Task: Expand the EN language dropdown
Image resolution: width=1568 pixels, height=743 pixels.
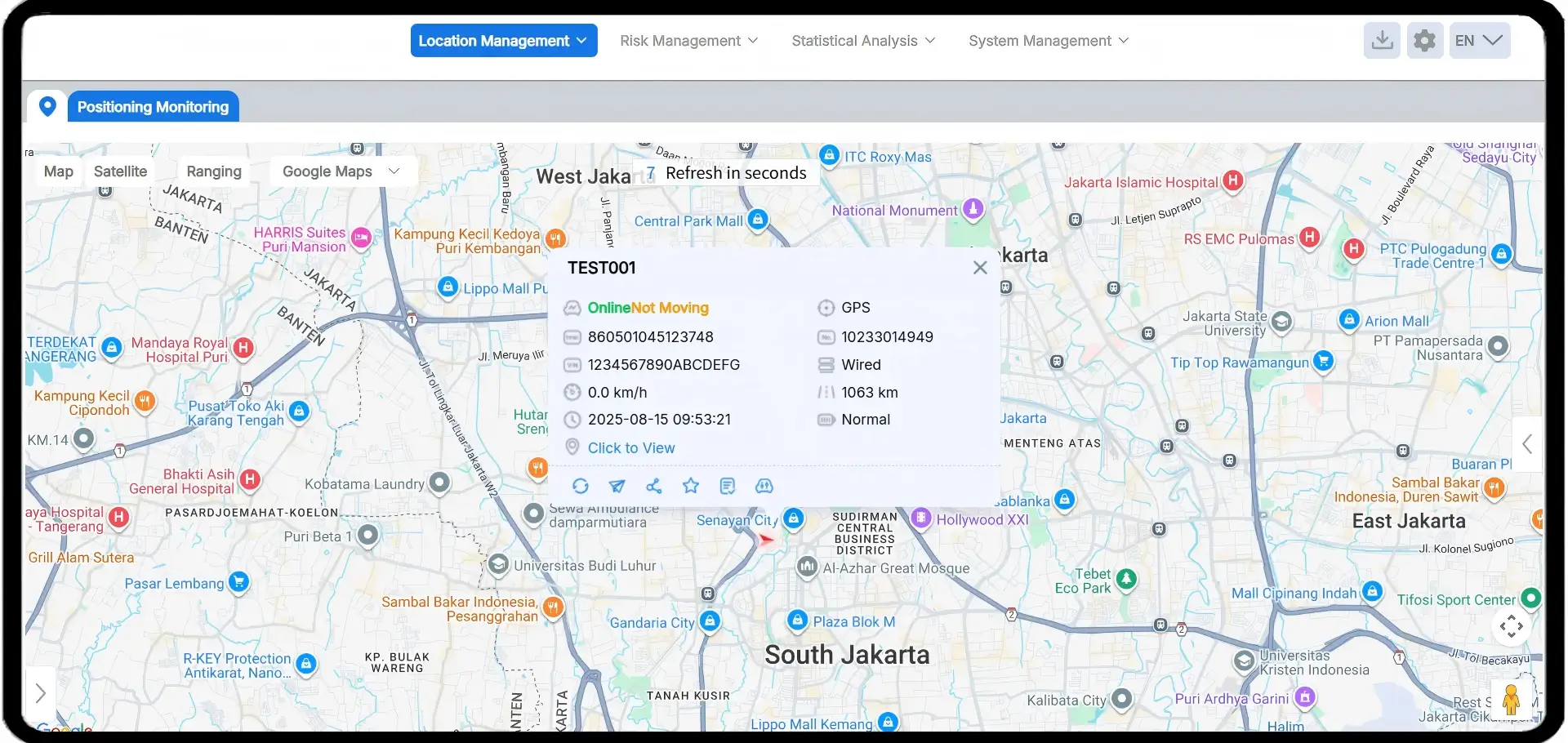Action: [x=1479, y=41]
